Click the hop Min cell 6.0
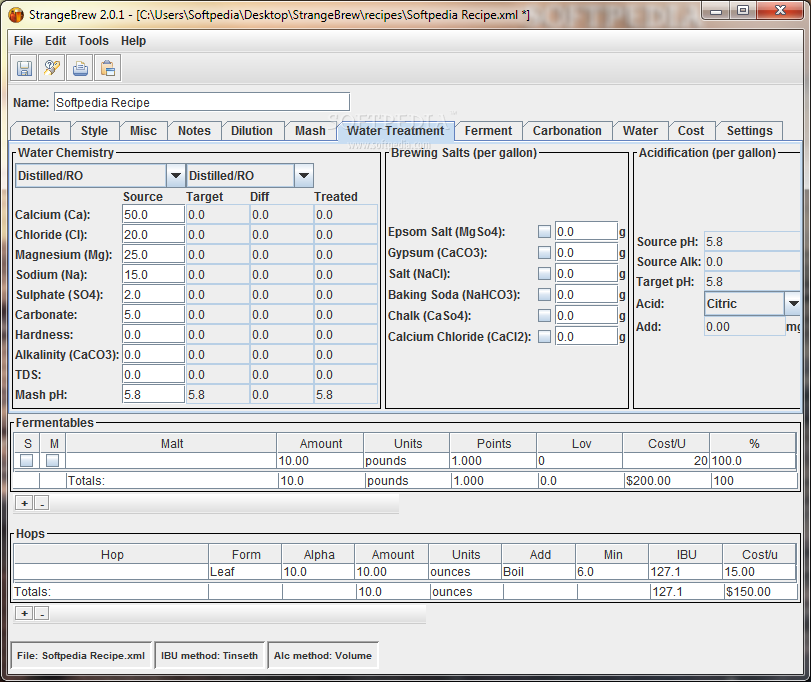This screenshot has width=811, height=682. coord(612,572)
